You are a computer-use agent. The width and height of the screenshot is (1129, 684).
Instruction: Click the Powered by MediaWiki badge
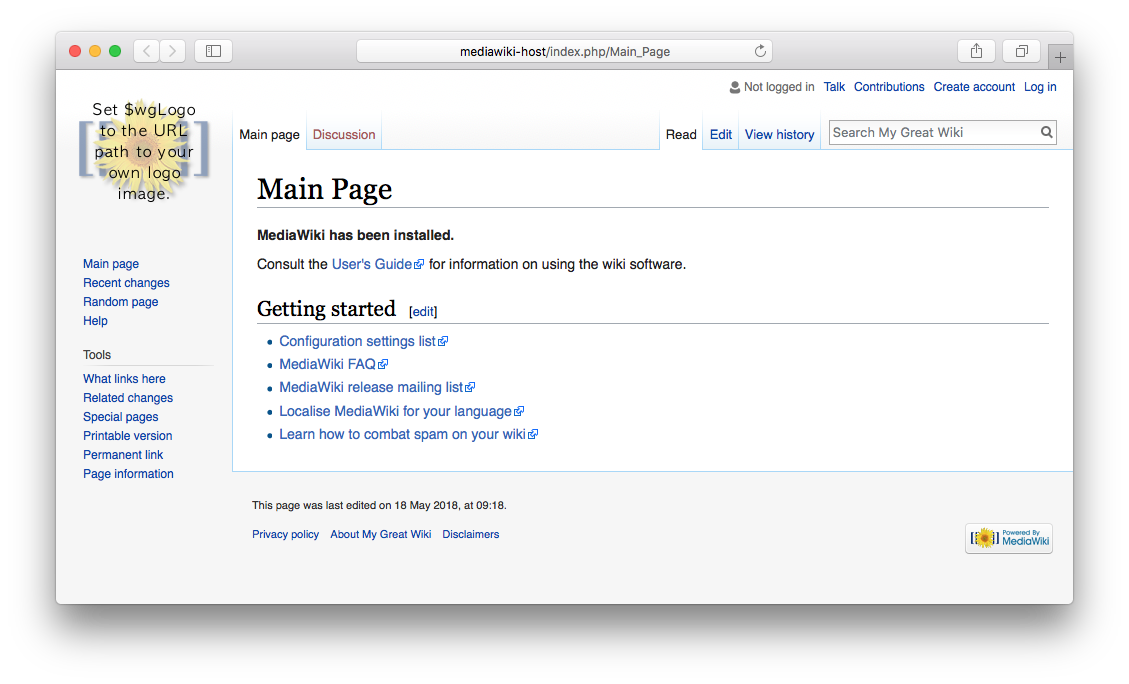coord(1008,538)
